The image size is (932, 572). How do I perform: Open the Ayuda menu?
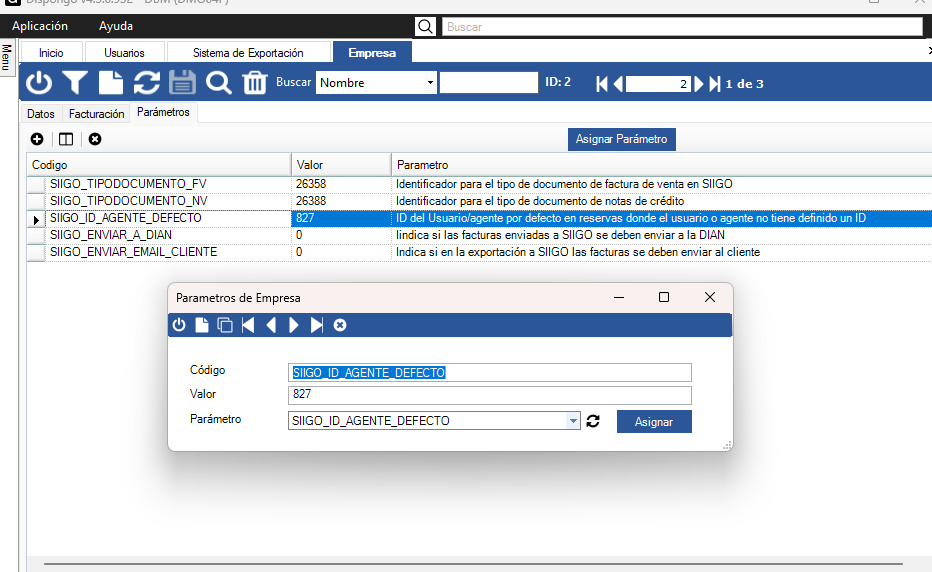pyautogui.click(x=116, y=26)
